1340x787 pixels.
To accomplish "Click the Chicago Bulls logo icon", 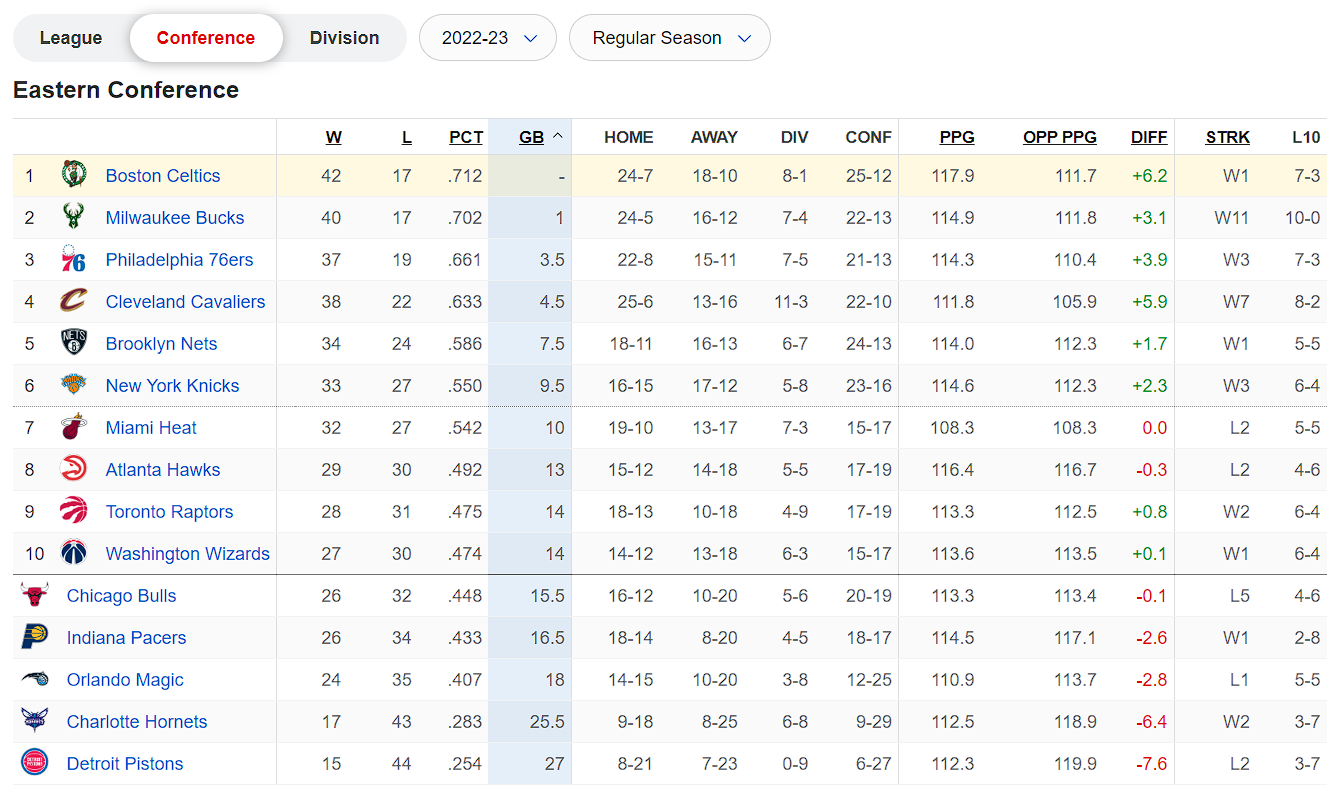I will 35,595.
